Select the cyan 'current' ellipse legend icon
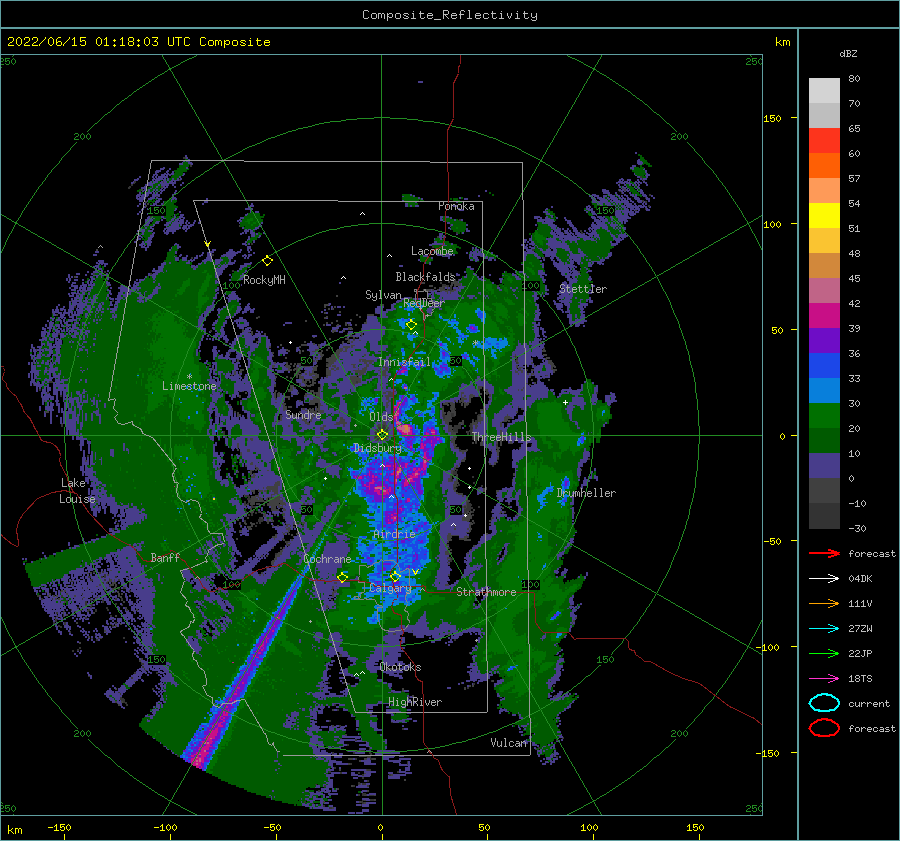The image size is (900, 841). pyautogui.click(x=824, y=703)
